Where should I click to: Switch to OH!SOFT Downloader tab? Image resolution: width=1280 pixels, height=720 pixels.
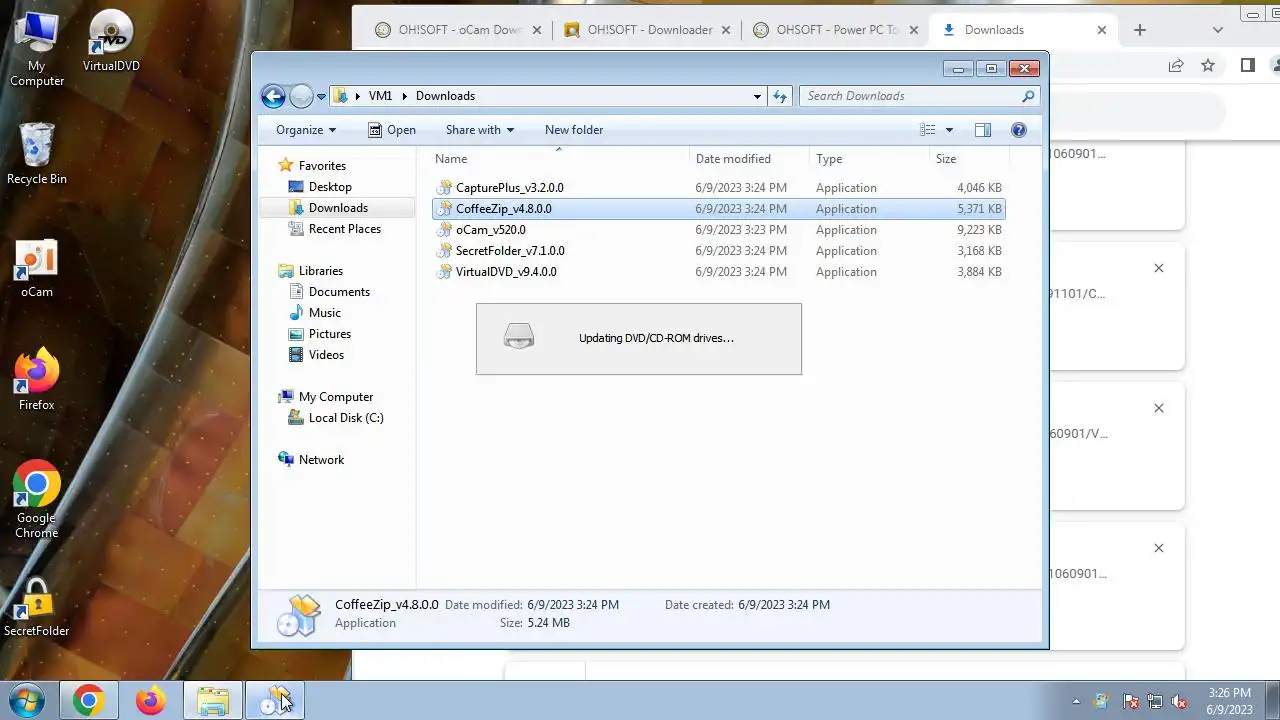pyautogui.click(x=647, y=30)
